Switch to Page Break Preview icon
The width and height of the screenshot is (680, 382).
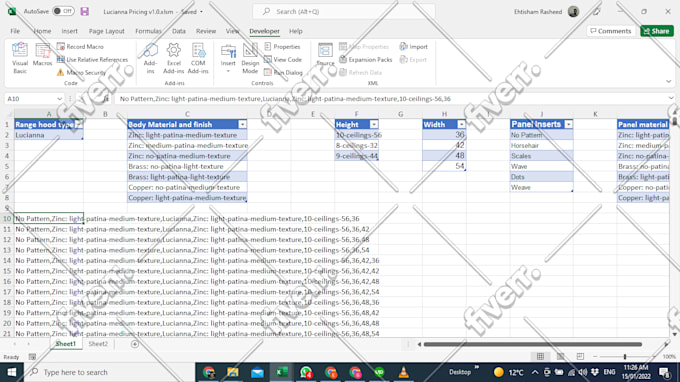[580, 356]
